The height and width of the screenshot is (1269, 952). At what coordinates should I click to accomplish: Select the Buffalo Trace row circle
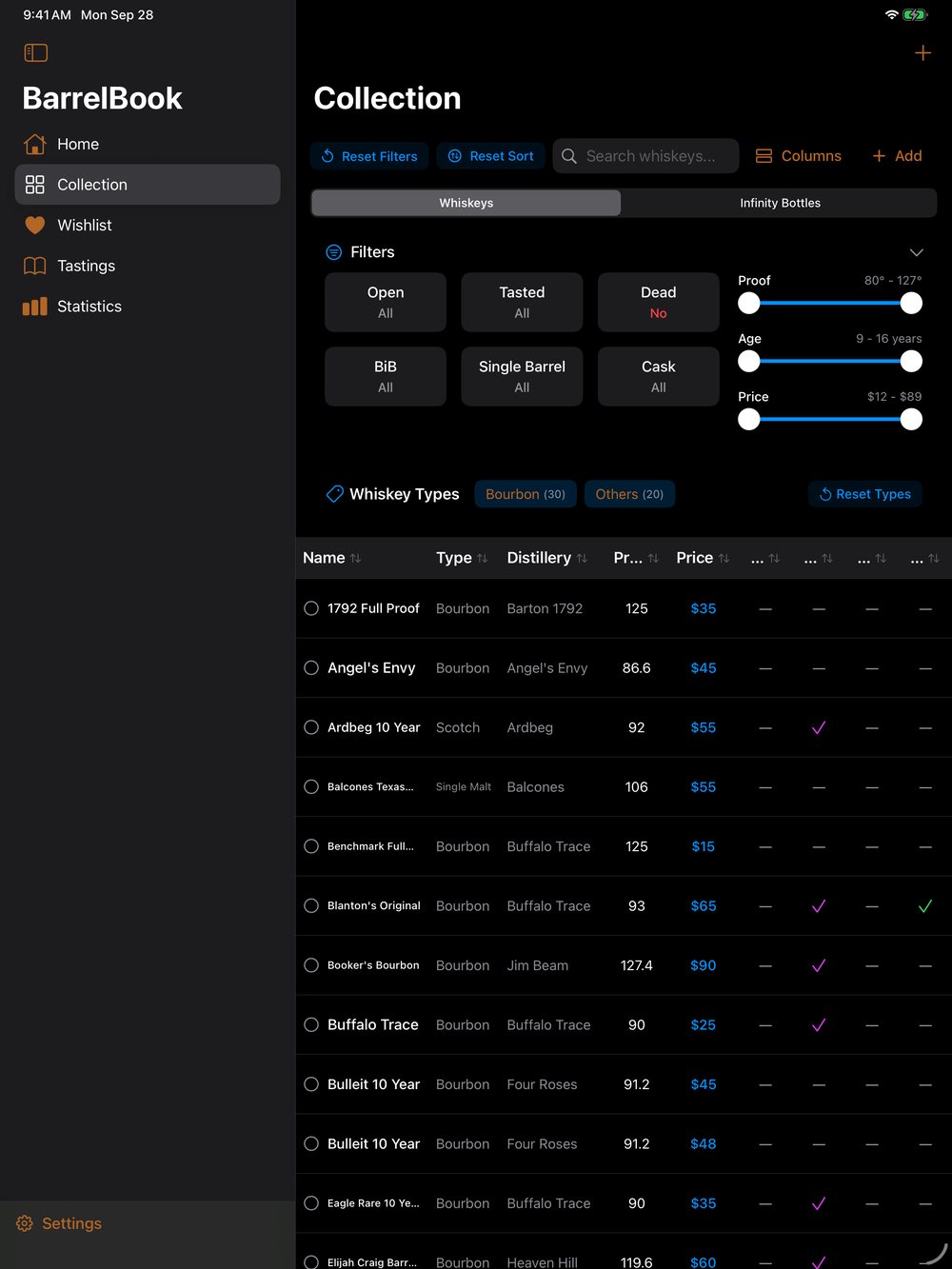(x=311, y=1025)
